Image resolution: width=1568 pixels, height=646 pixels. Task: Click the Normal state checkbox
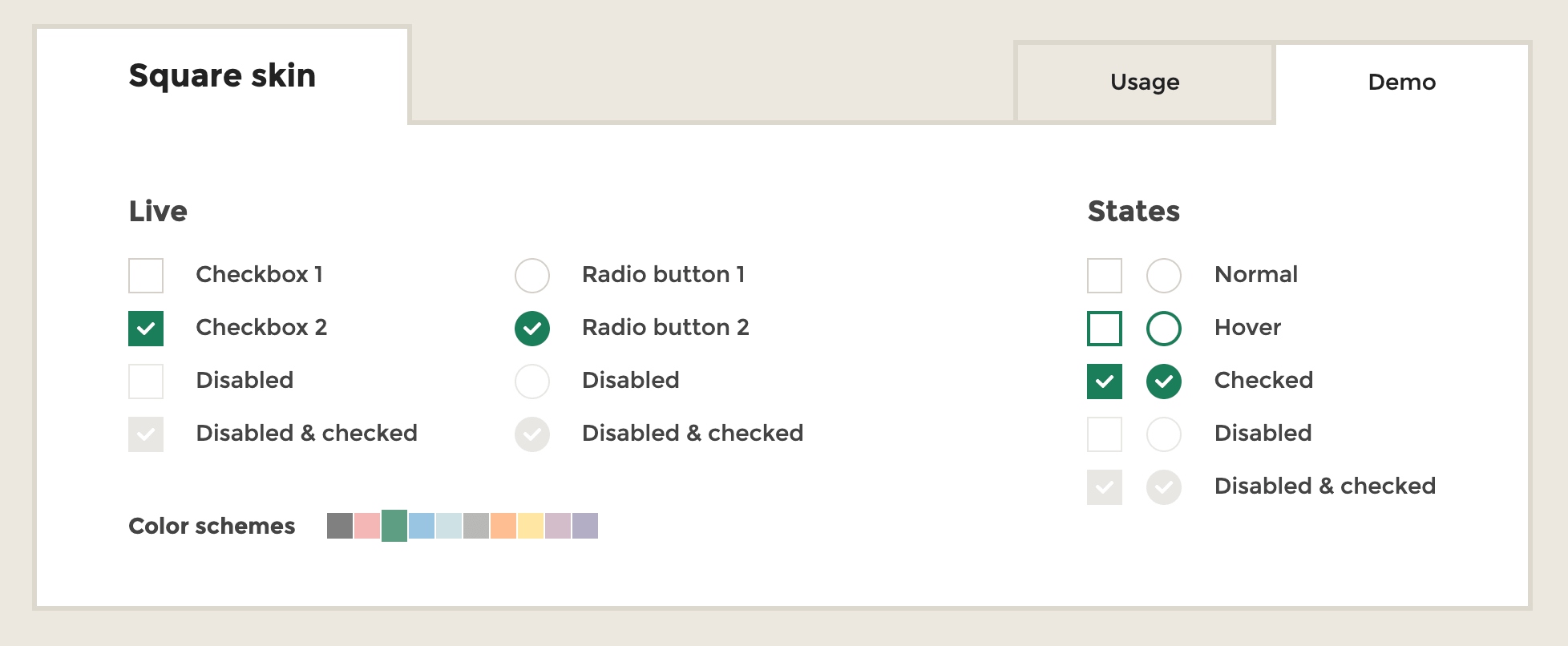(1105, 276)
